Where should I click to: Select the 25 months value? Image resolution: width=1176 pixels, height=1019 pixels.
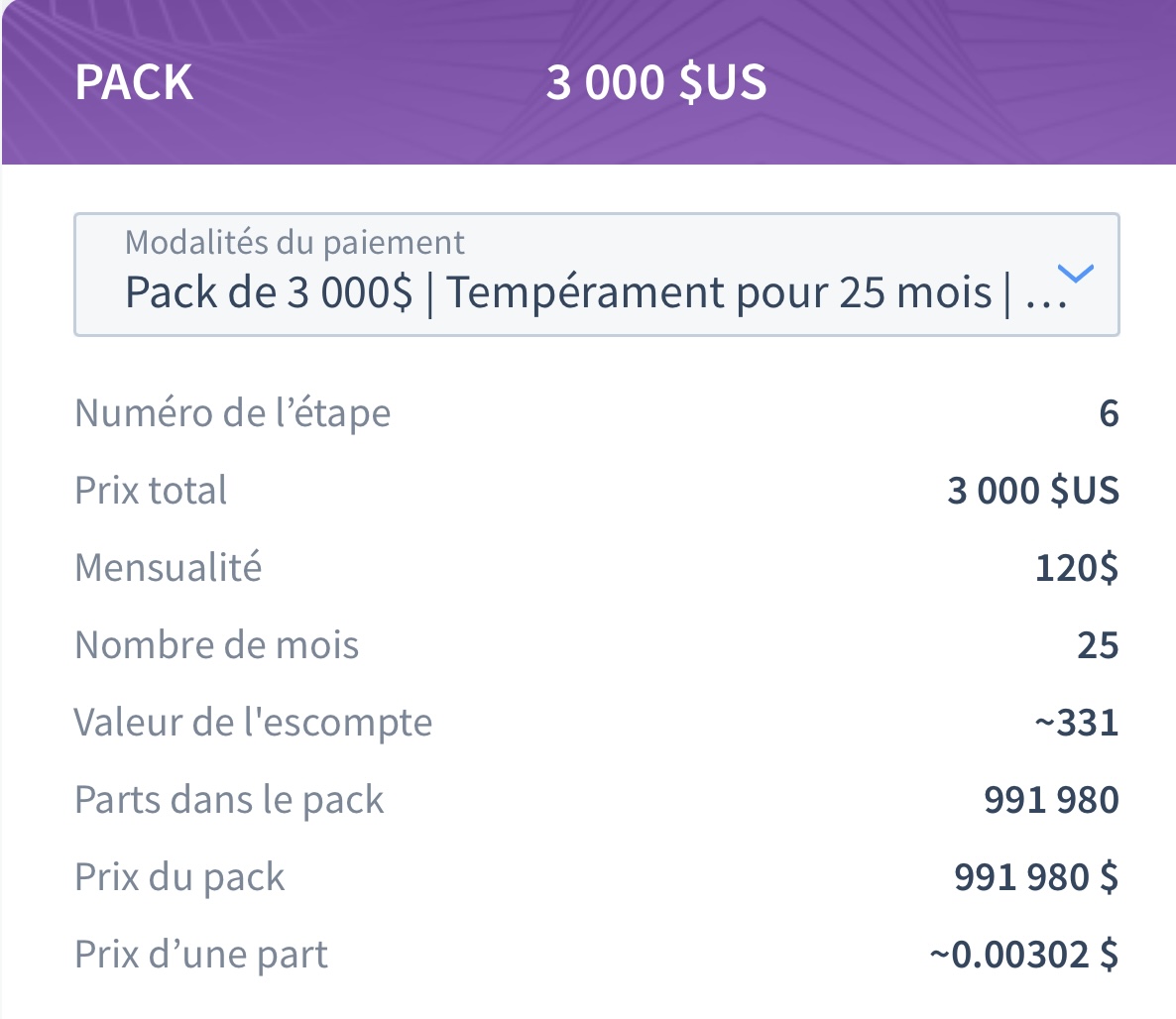1098,645
